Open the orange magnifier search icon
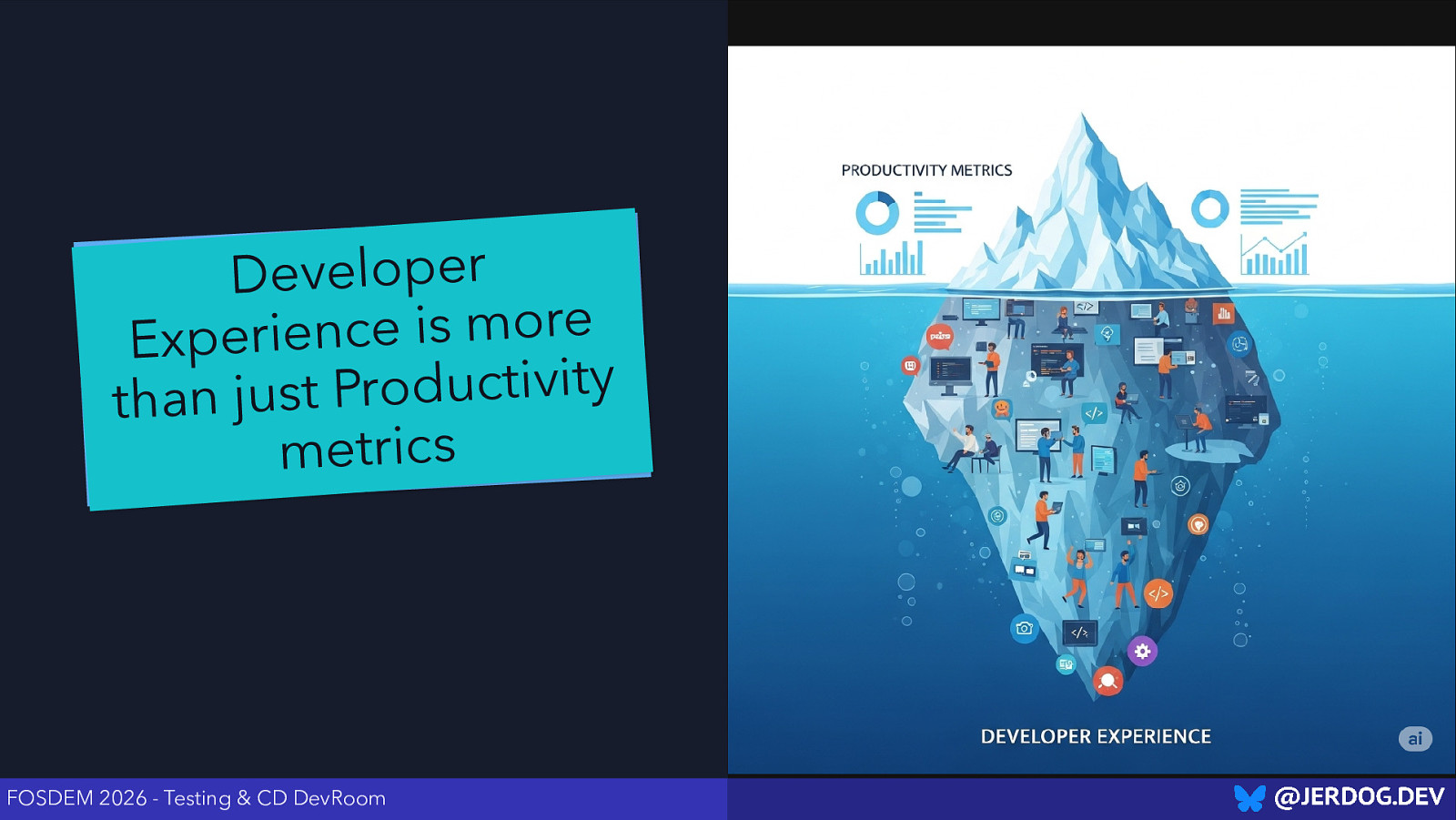 (1107, 682)
